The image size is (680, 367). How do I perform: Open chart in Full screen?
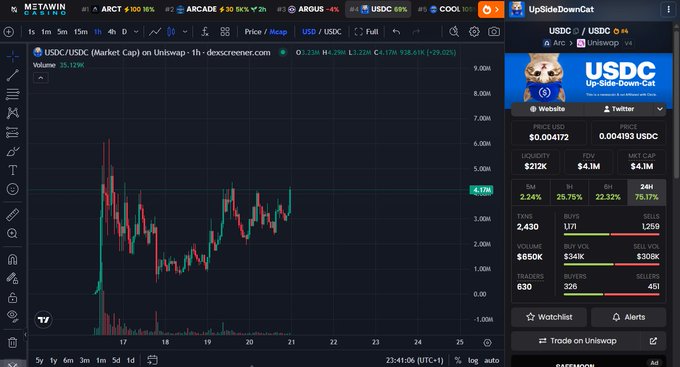pos(366,32)
